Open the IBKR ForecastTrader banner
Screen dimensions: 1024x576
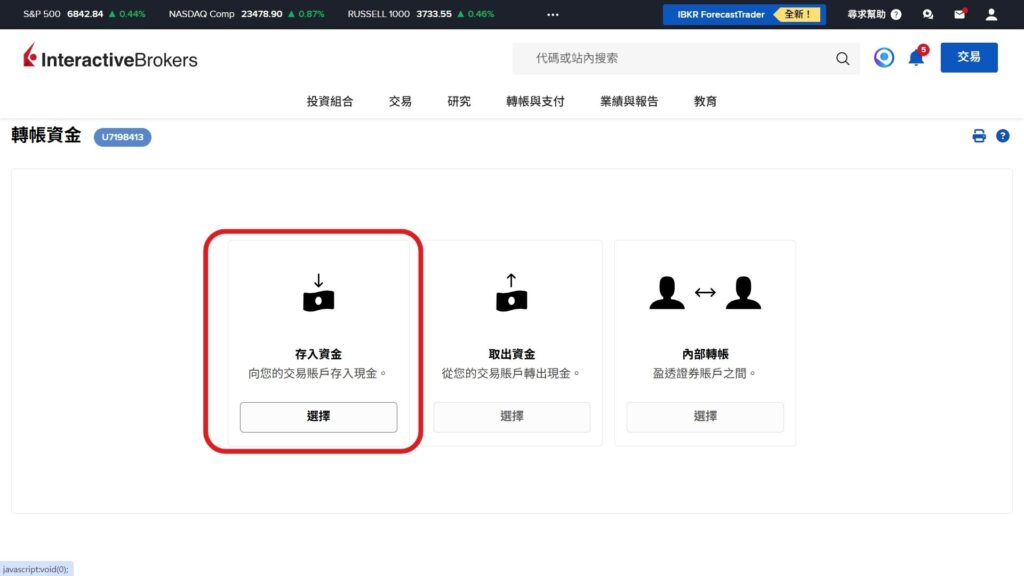[744, 15]
